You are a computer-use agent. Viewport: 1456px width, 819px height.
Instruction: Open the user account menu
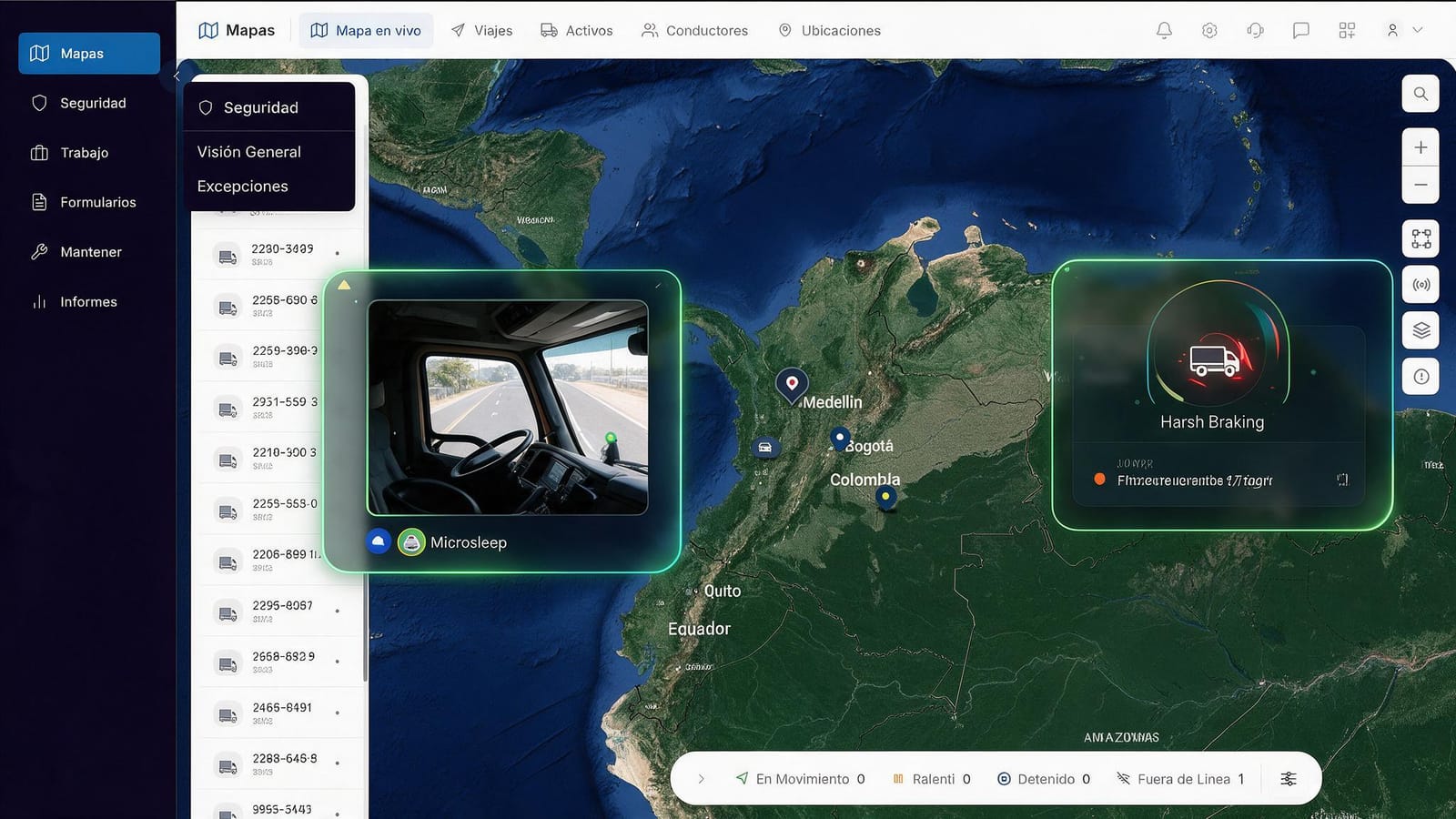(1403, 30)
